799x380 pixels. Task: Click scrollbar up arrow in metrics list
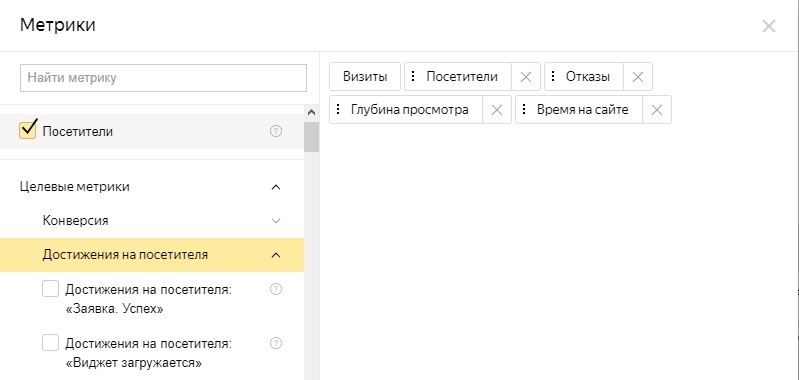pyautogui.click(x=311, y=113)
